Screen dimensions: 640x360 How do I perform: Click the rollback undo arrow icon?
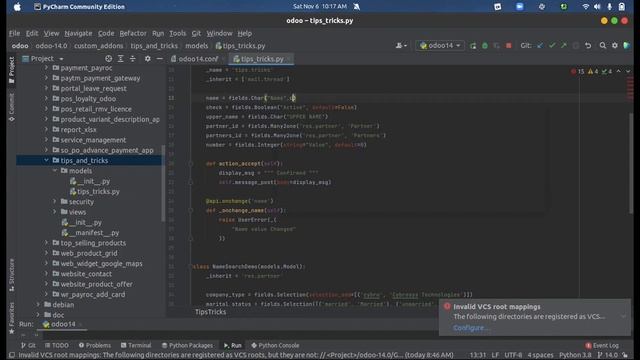[588, 46]
